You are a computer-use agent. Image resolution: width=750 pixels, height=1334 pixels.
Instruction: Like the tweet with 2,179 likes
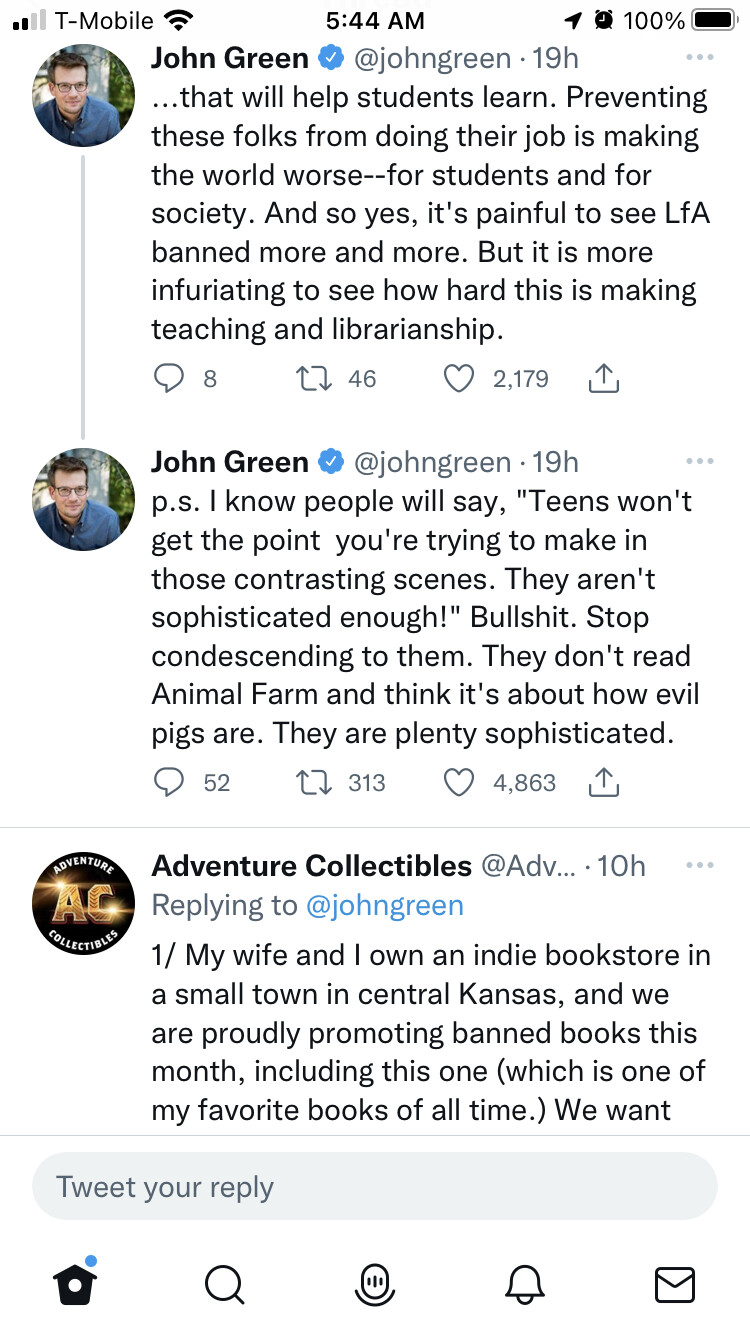(457, 378)
